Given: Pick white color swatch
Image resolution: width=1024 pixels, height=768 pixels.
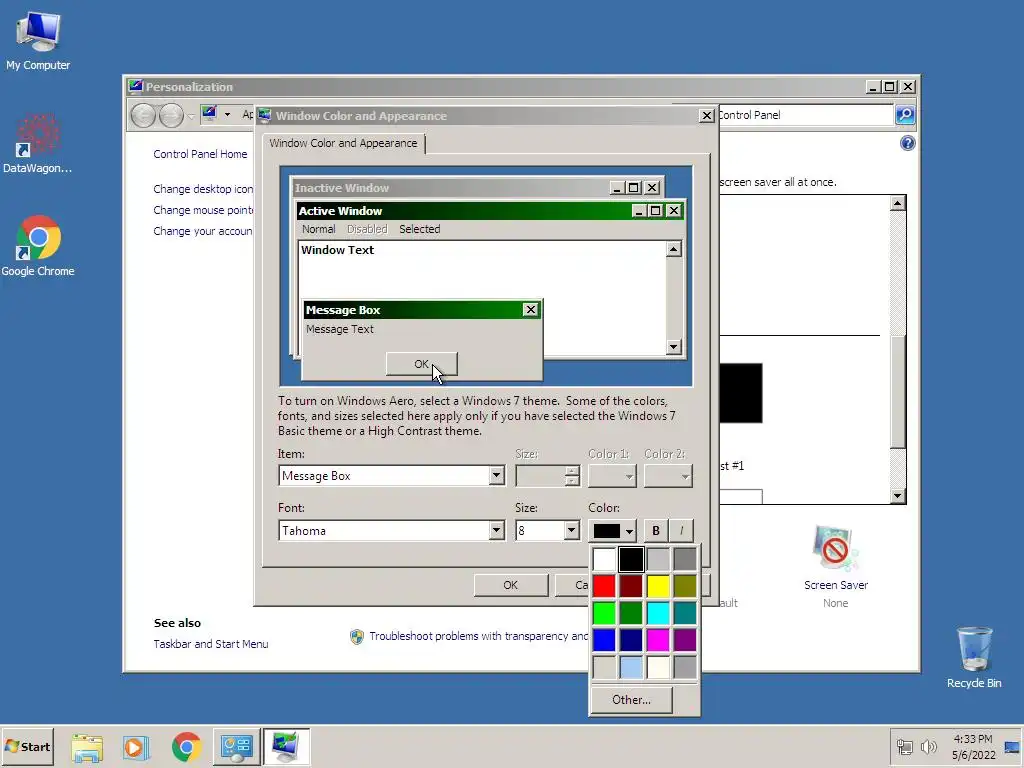Looking at the screenshot, I should (604, 560).
